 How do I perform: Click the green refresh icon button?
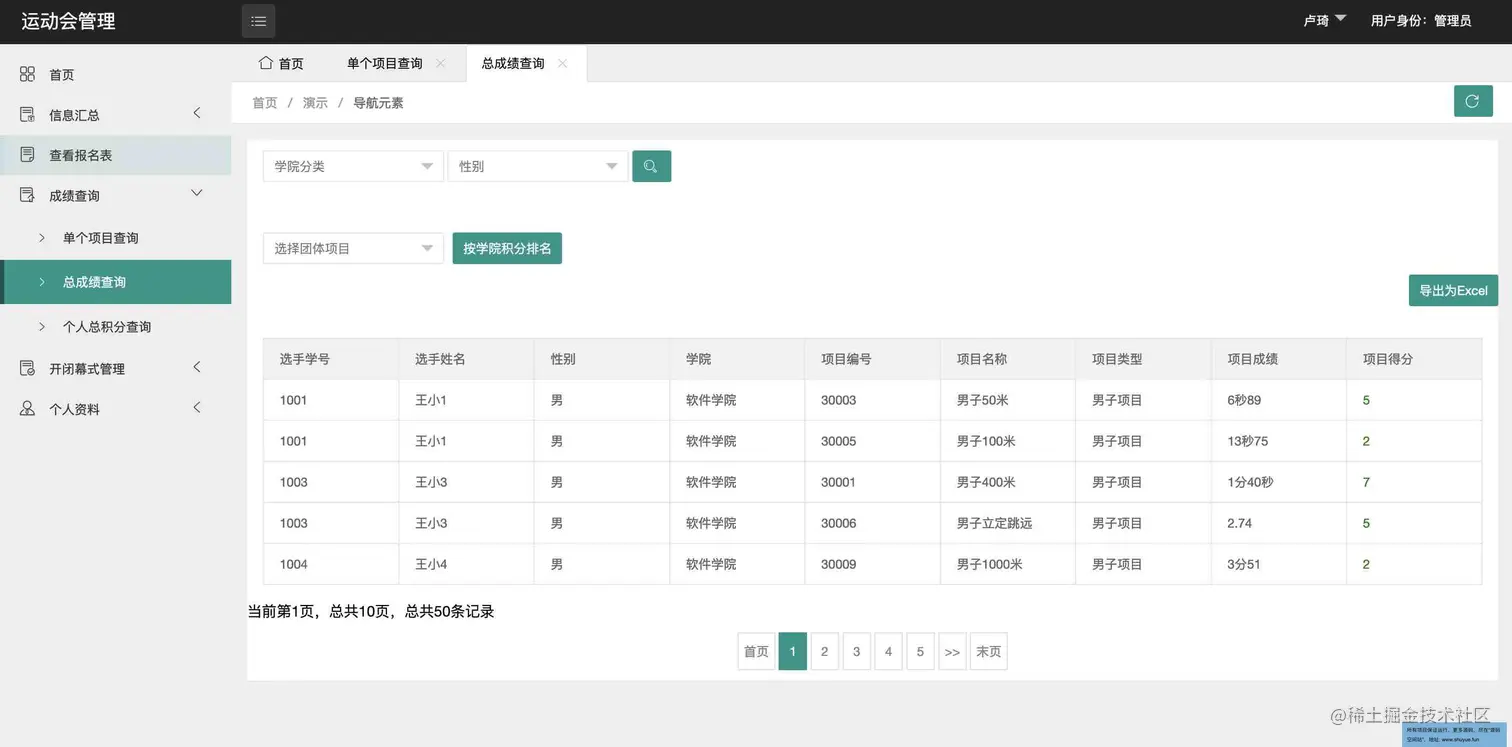pos(1472,101)
